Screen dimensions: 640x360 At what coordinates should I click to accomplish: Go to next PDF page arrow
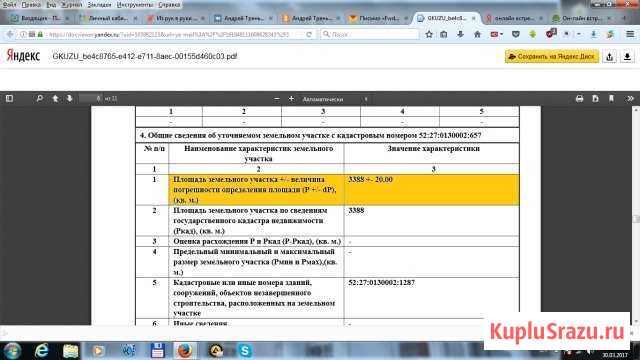[69, 99]
